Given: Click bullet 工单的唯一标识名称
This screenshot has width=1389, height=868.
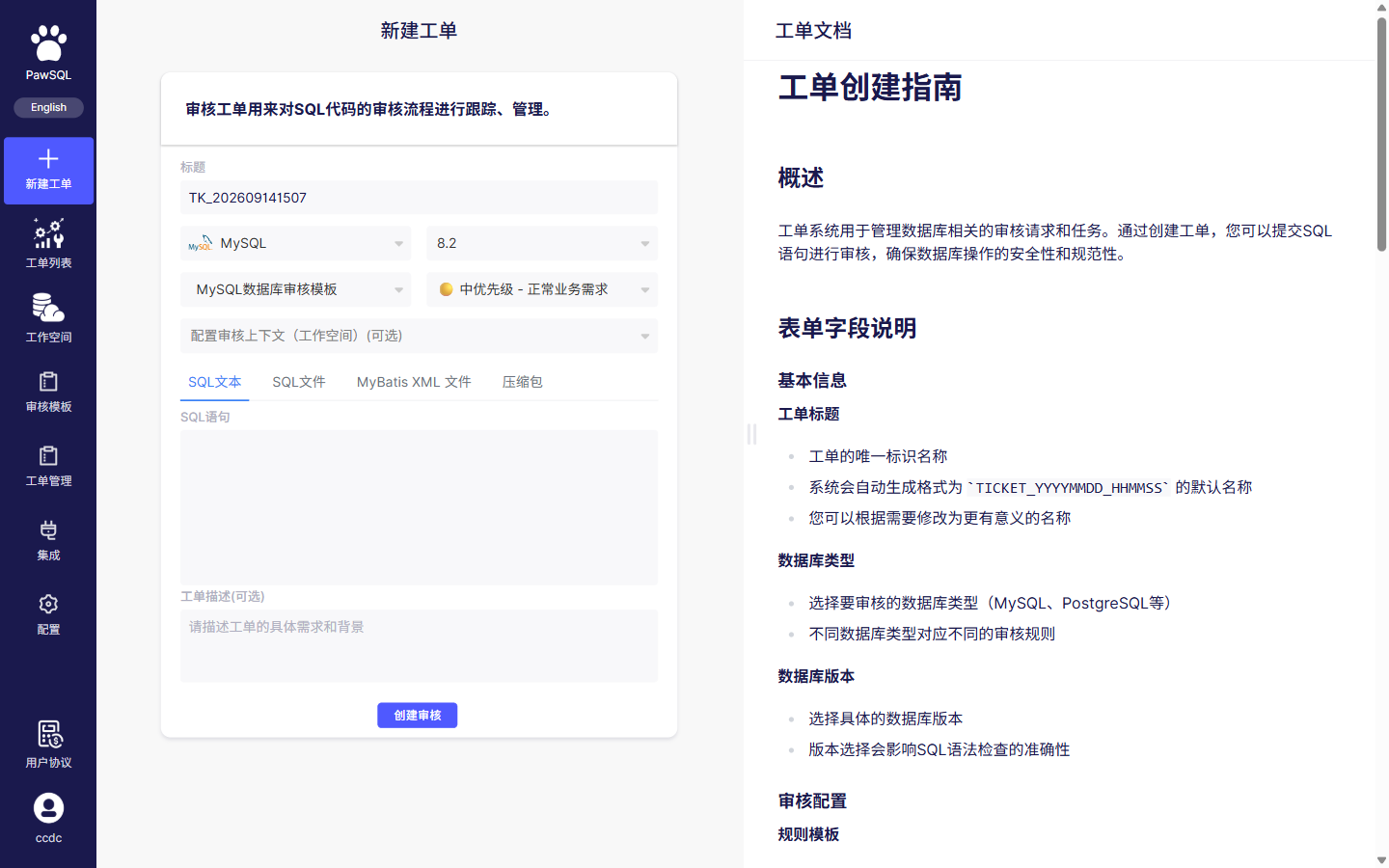Looking at the screenshot, I should tap(878, 456).
